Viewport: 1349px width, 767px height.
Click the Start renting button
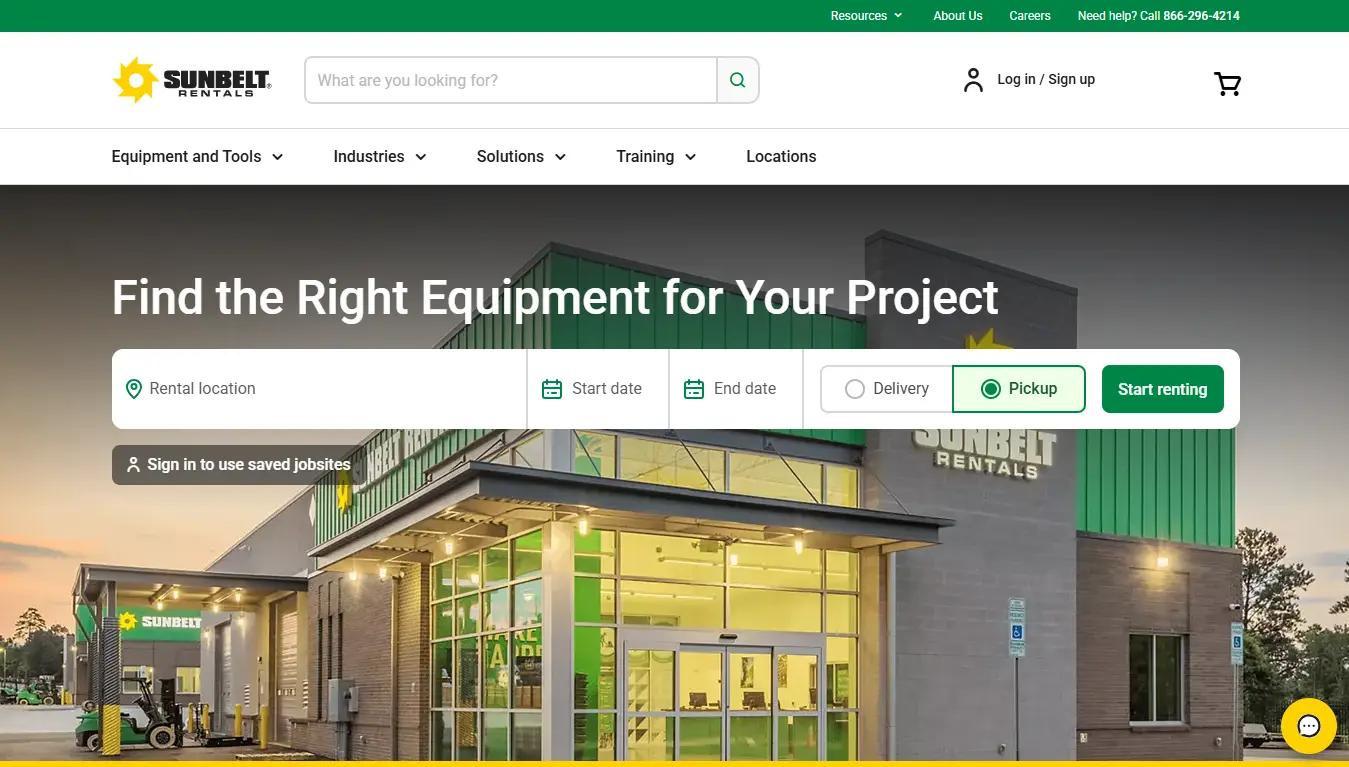[1162, 389]
